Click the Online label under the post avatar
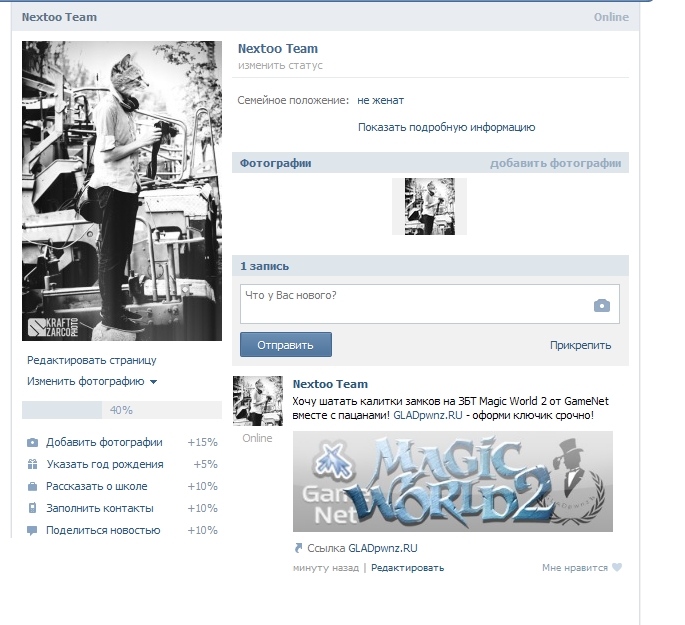The height and width of the screenshot is (625, 685). point(257,438)
